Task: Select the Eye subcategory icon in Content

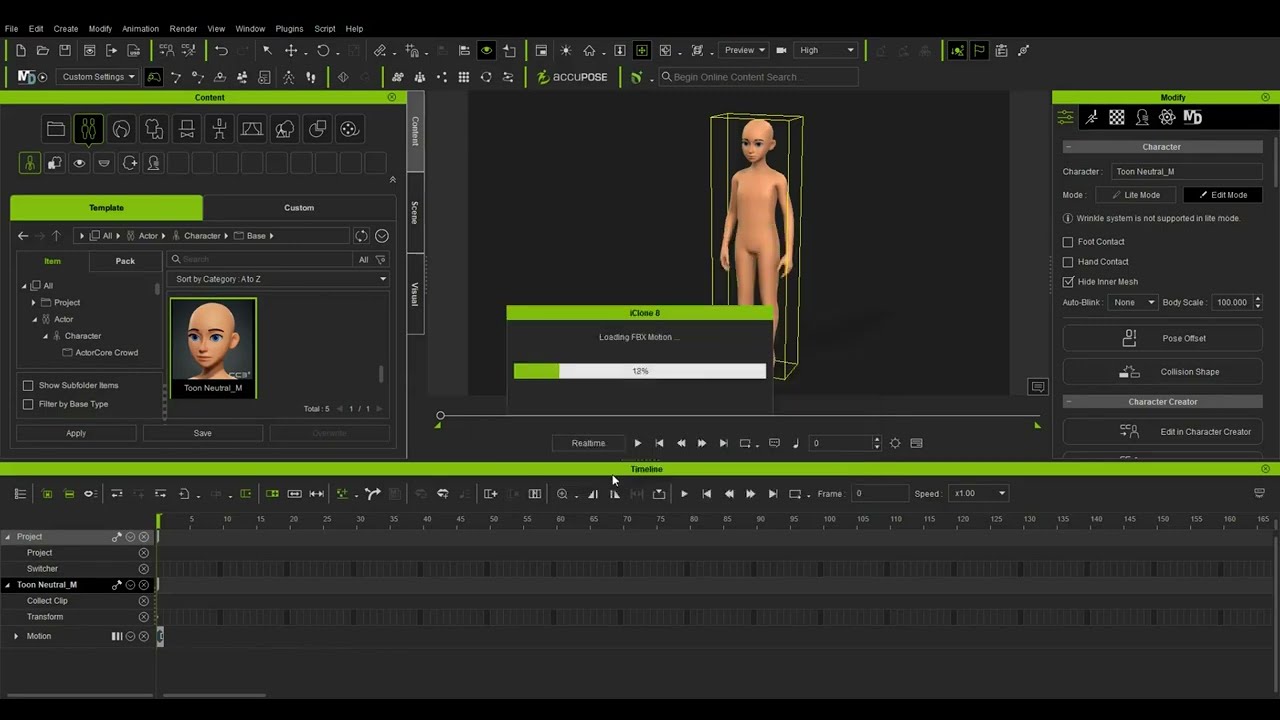Action: click(x=79, y=163)
